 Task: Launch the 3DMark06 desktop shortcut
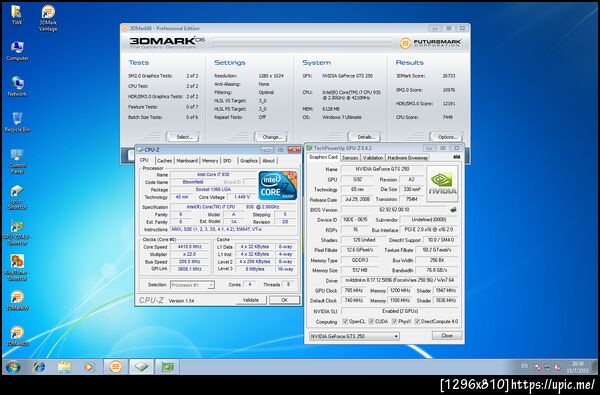click(17, 300)
